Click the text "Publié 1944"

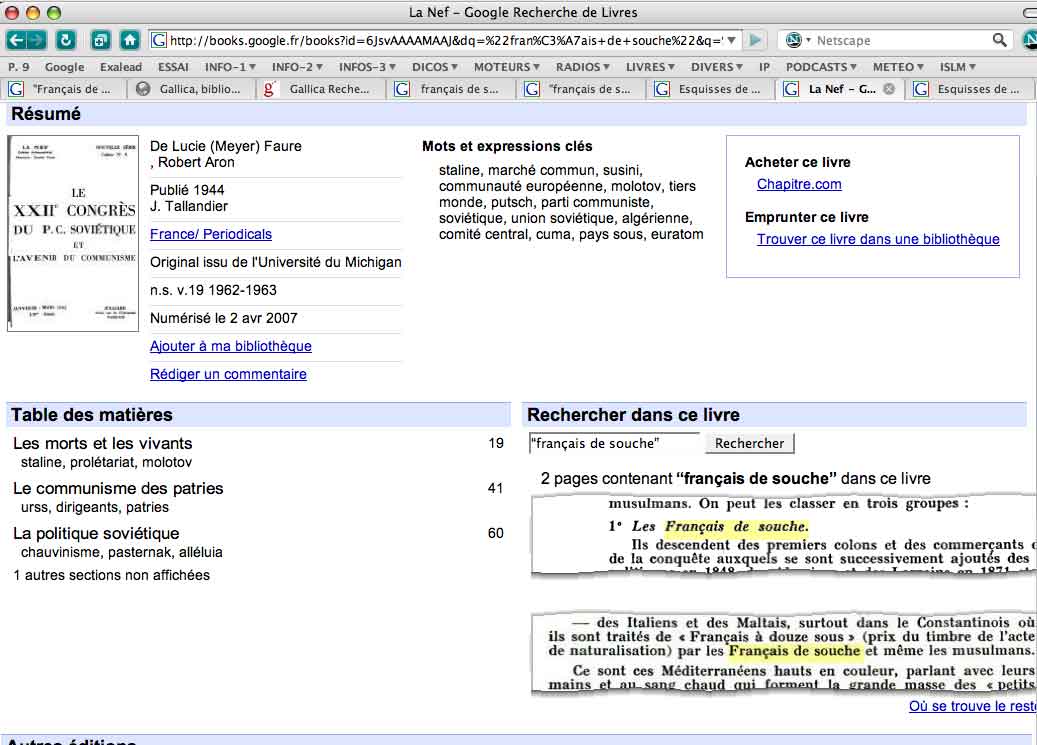pyautogui.click(x=187, y=190)
